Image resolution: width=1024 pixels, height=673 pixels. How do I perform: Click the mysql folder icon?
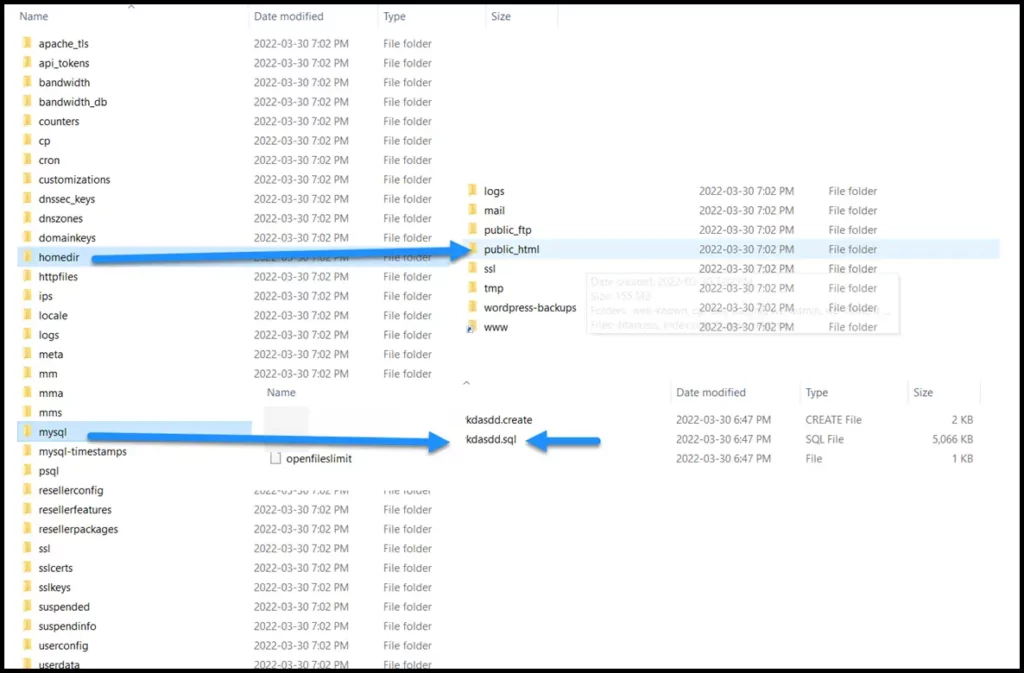(x=27, y=432)
